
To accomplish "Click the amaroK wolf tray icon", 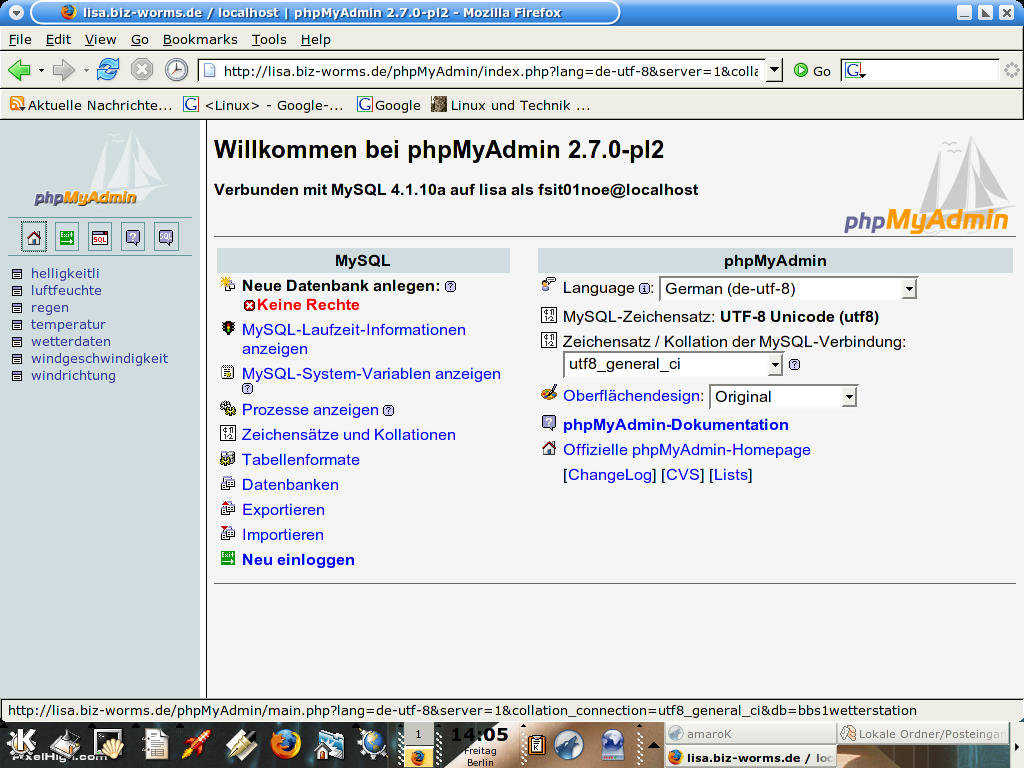I will [569, 744].
